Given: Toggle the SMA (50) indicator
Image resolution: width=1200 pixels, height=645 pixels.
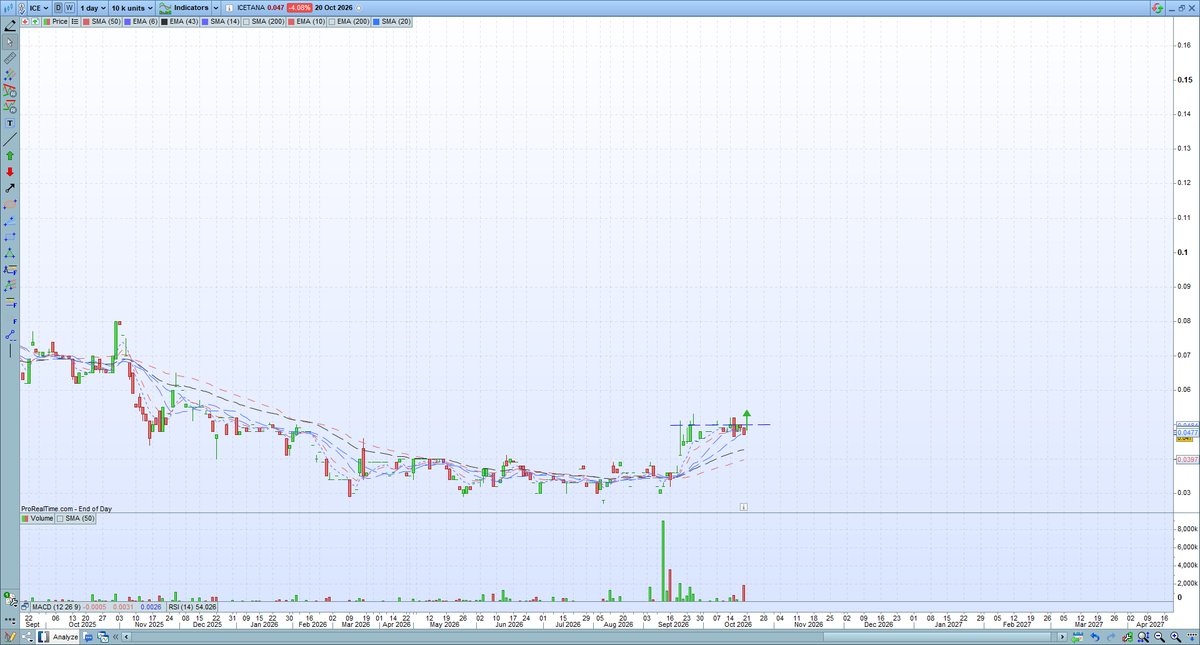Looking at the screenshot, I should 102,21.
